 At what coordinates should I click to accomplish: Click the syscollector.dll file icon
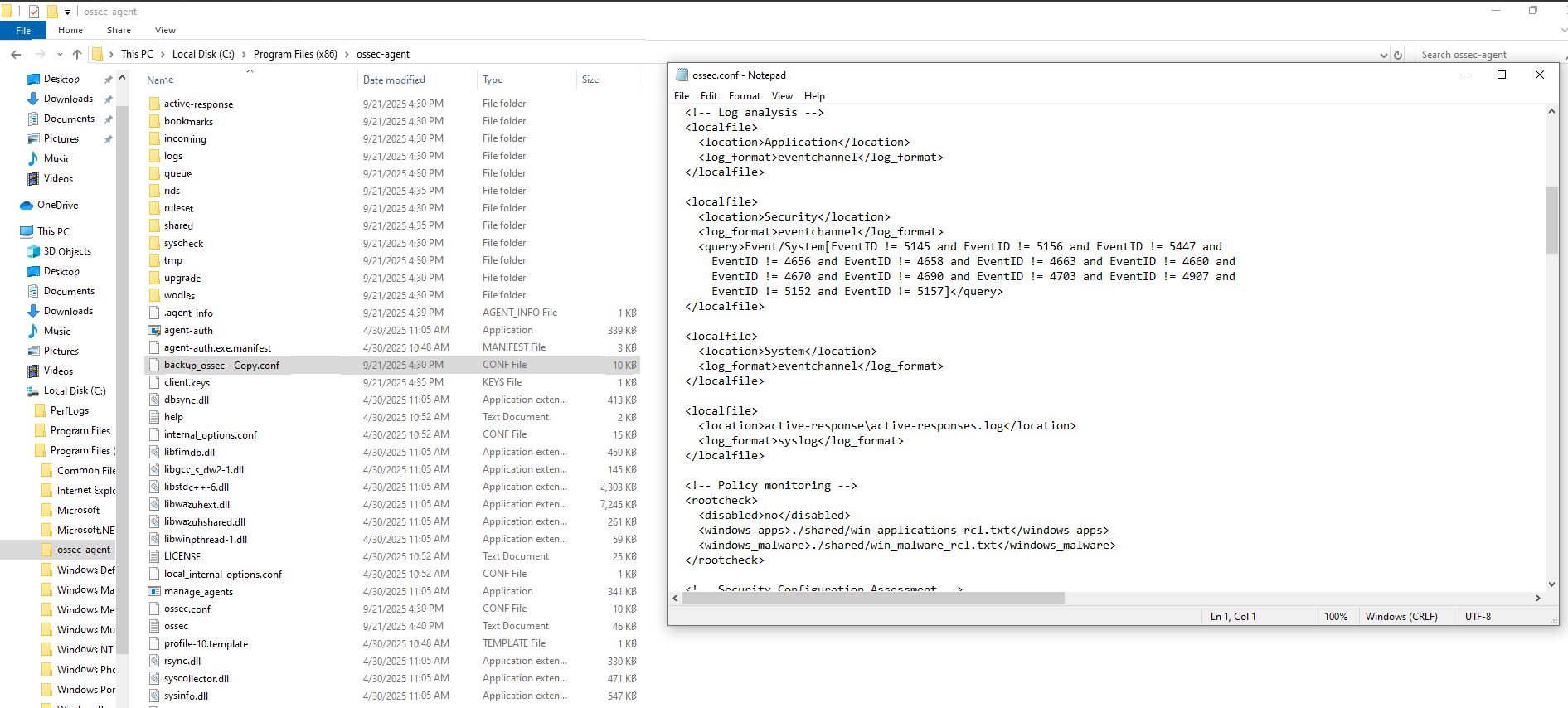[154, 678]
